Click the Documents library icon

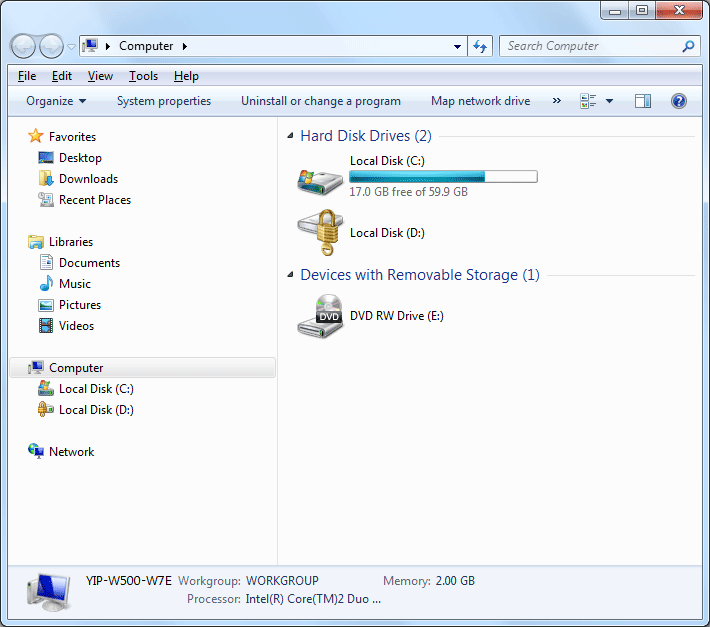click(46, 262)
